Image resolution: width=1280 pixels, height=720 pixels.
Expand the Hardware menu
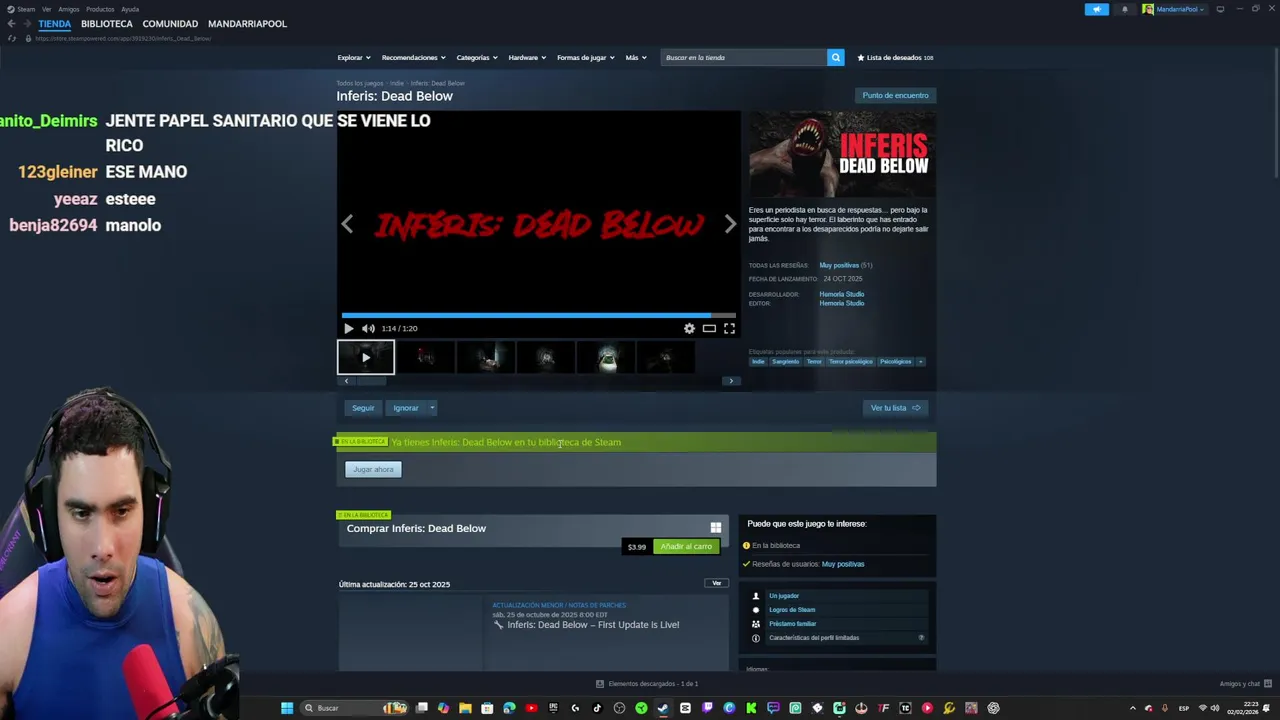click(x=527, y=57)
